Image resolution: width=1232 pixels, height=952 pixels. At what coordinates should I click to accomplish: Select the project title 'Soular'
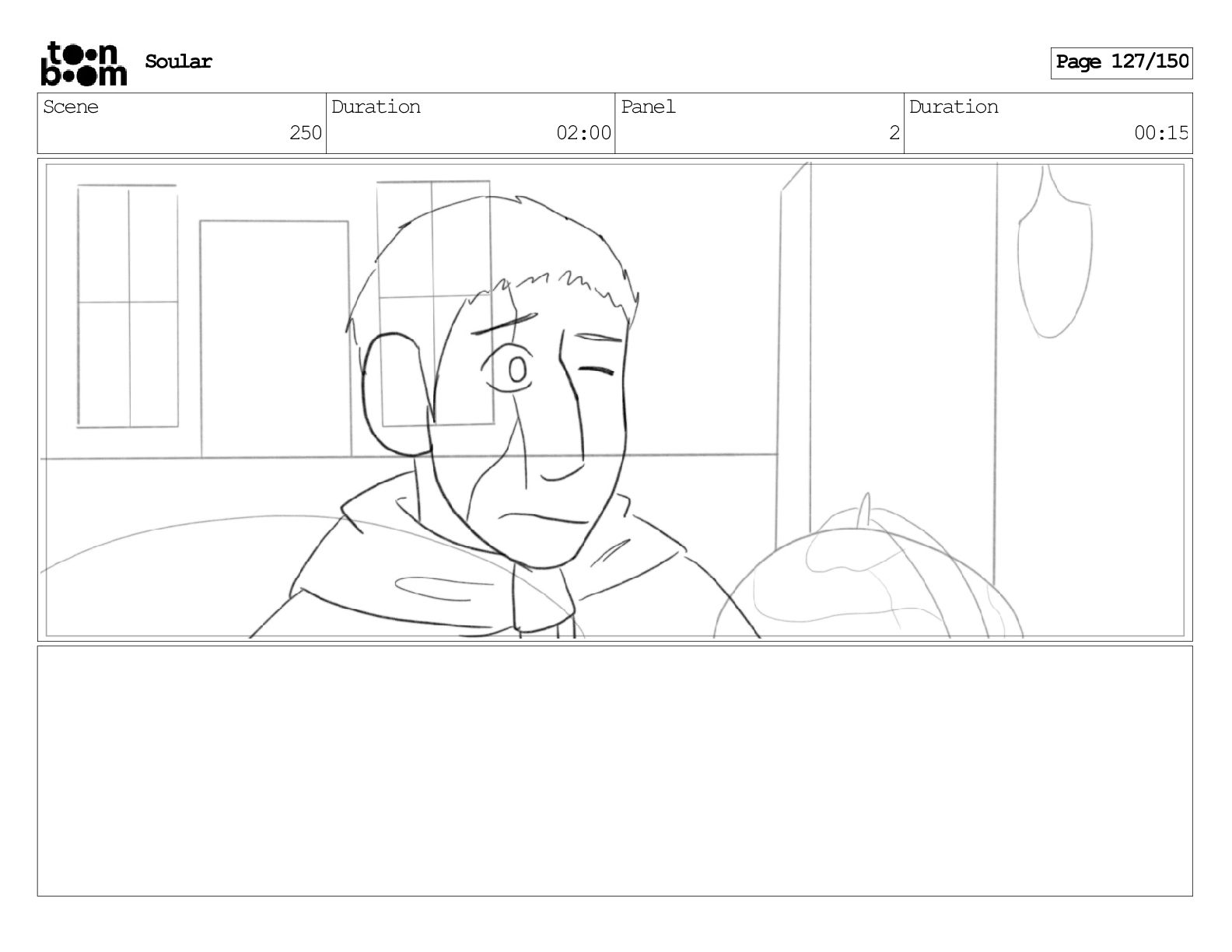point(178,61)
